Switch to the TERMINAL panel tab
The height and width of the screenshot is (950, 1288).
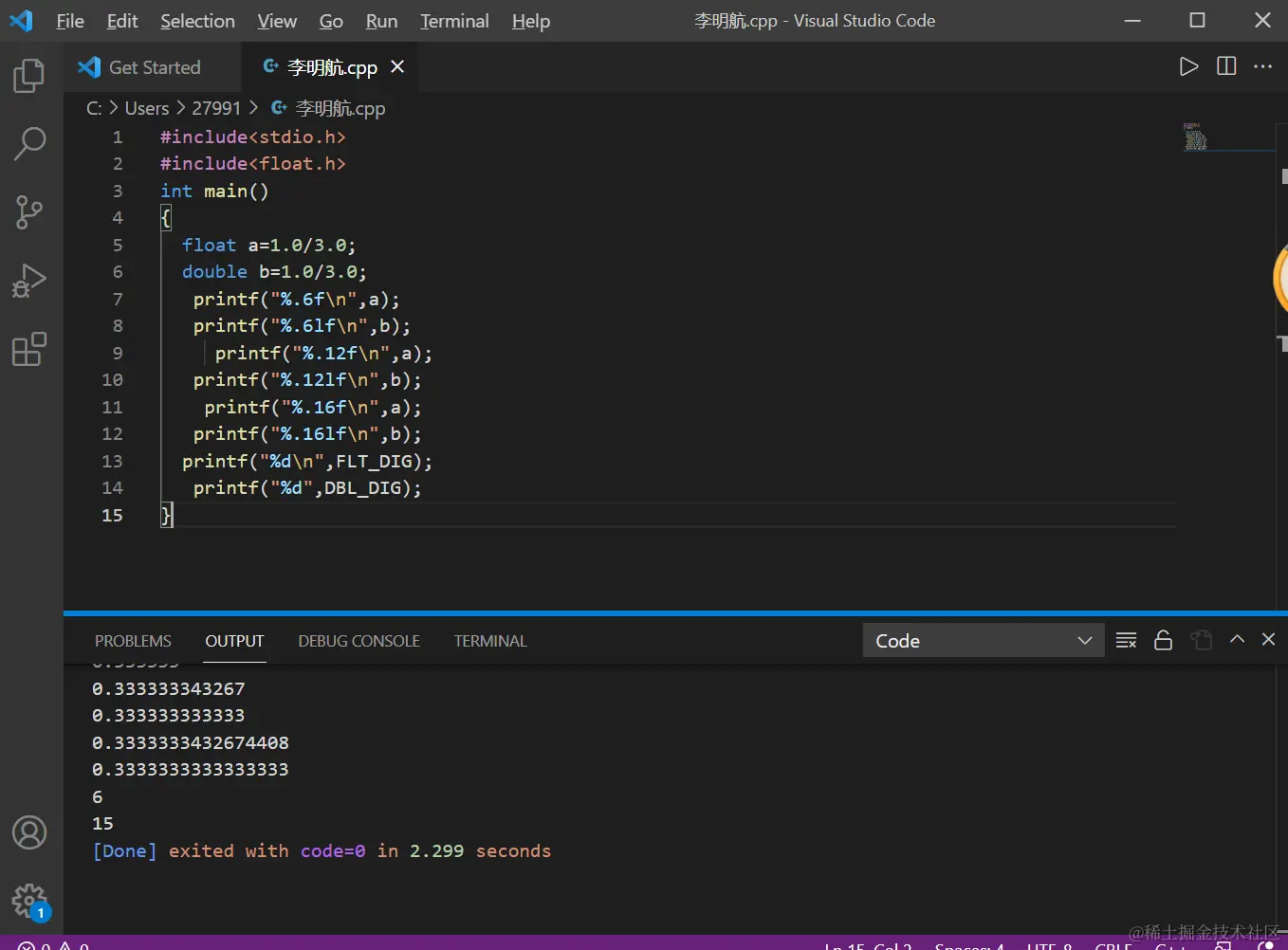tap(490, 641)
